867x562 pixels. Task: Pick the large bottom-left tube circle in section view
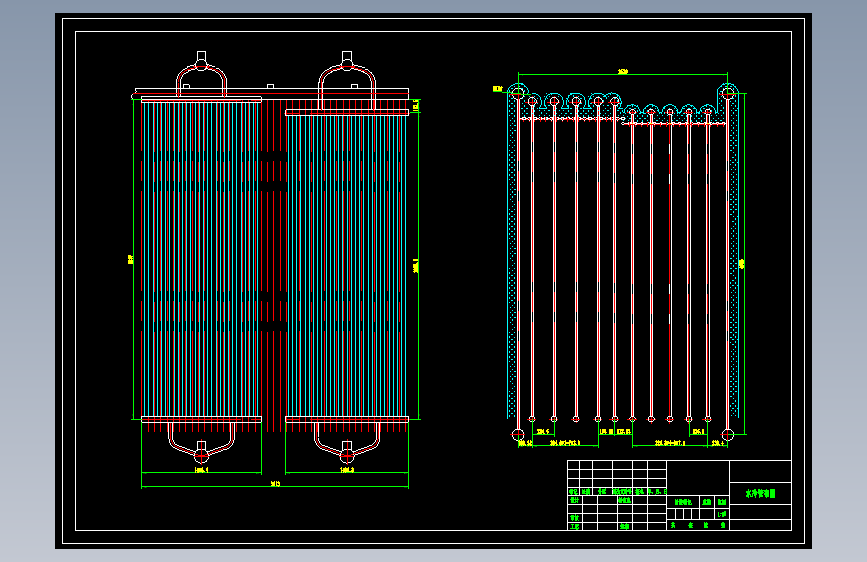(518, 435)
